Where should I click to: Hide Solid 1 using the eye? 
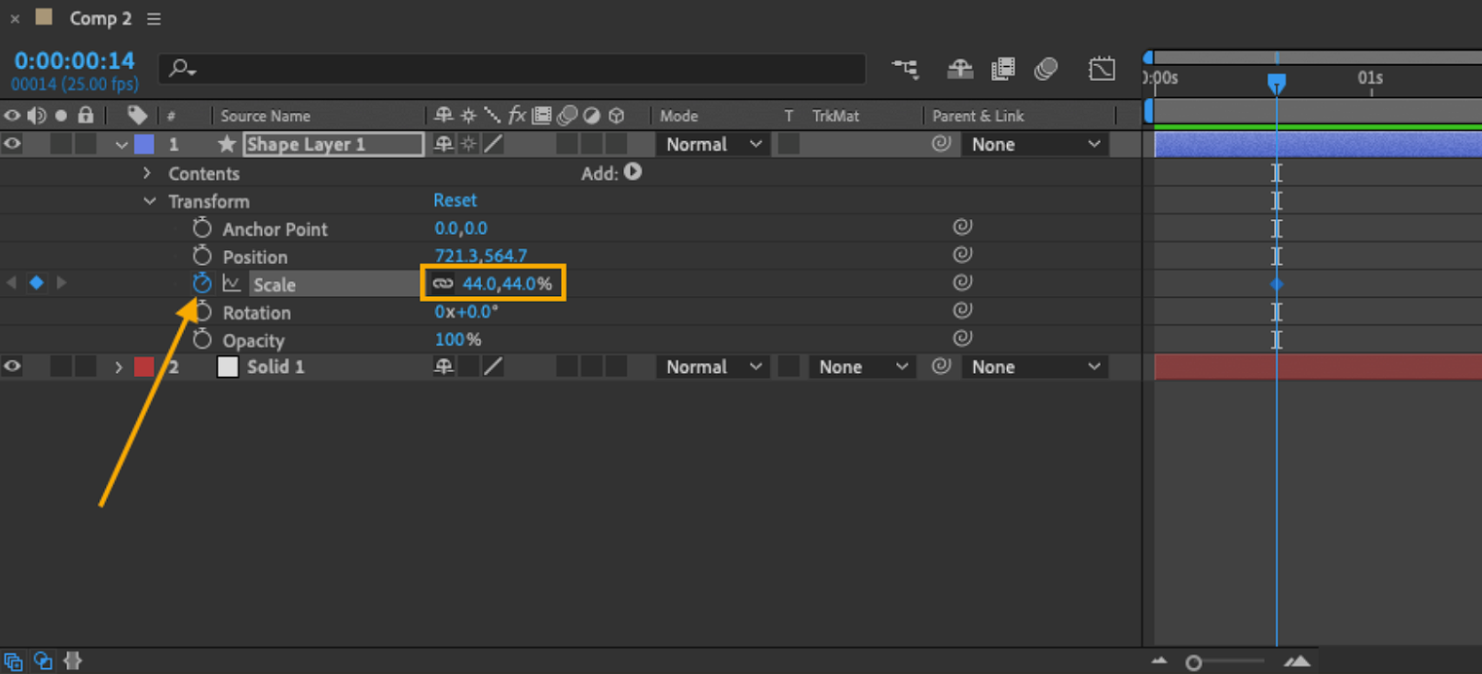[12, 367]
